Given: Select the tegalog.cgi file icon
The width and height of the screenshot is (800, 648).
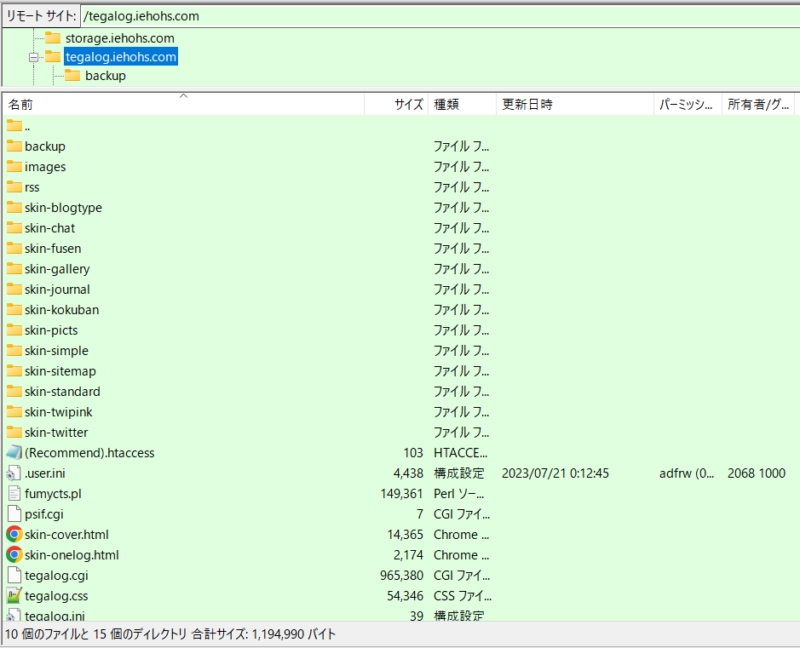Looking at the screenshot, I should click(14, 575).
